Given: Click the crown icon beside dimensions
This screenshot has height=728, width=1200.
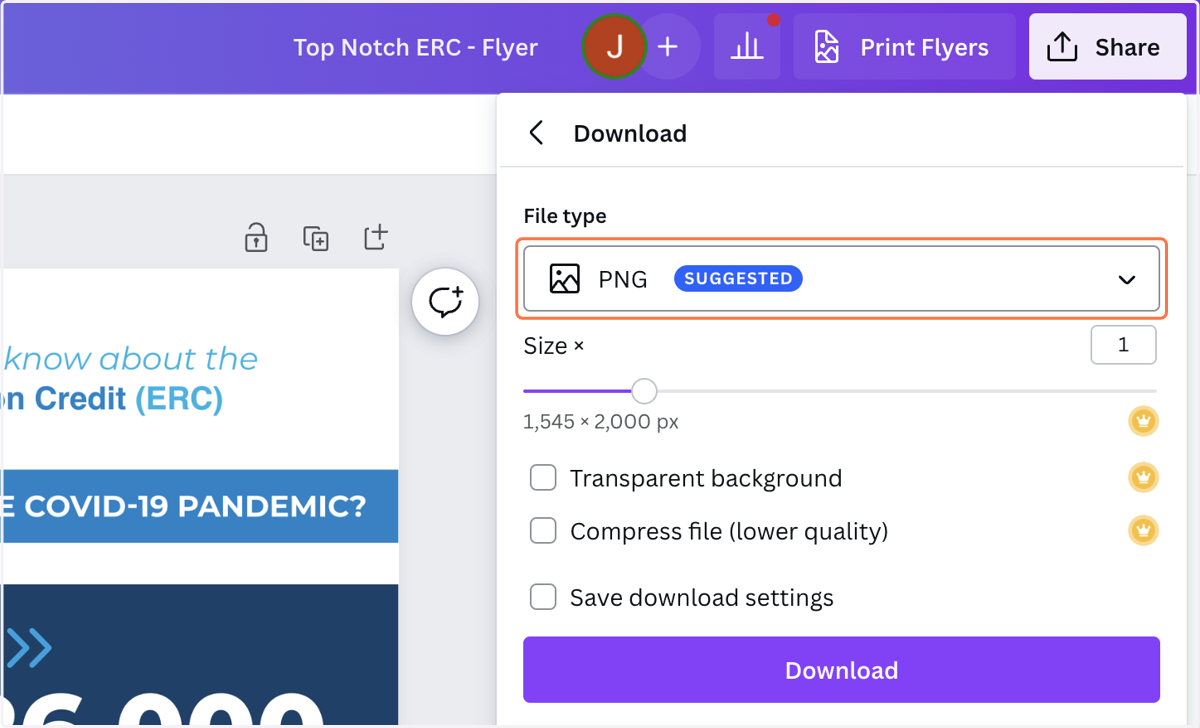Looking at the screenshot, I should click(x=1143, y=422).
